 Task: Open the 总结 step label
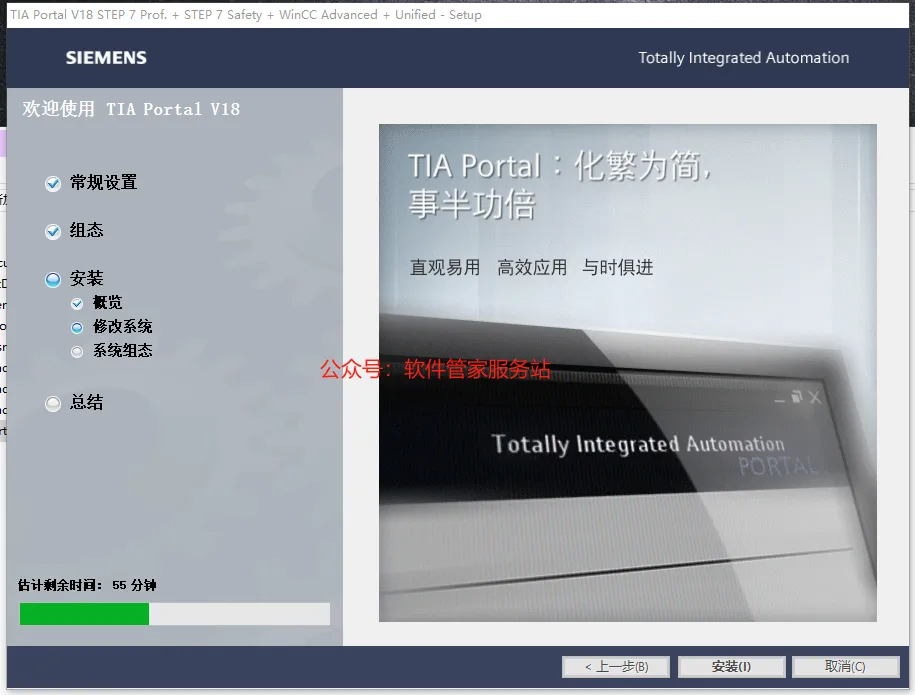pyautogui.click(x=86, y=402)
